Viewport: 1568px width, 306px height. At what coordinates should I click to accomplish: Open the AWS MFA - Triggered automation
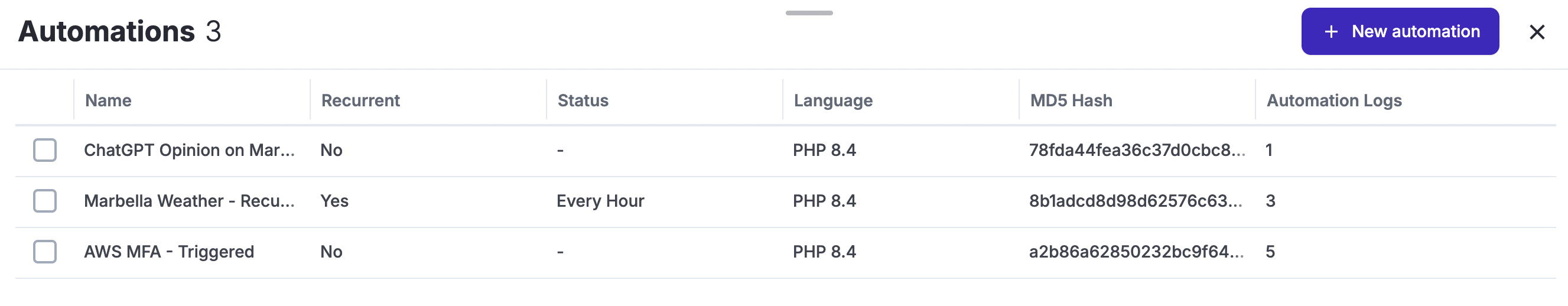tap(169, 252)
